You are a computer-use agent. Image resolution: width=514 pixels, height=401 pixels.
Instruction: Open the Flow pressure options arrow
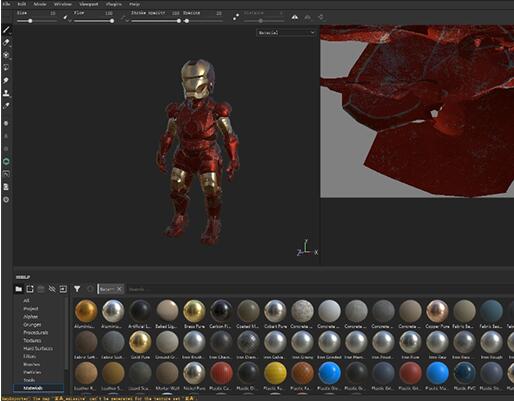(x=127, y=21)
